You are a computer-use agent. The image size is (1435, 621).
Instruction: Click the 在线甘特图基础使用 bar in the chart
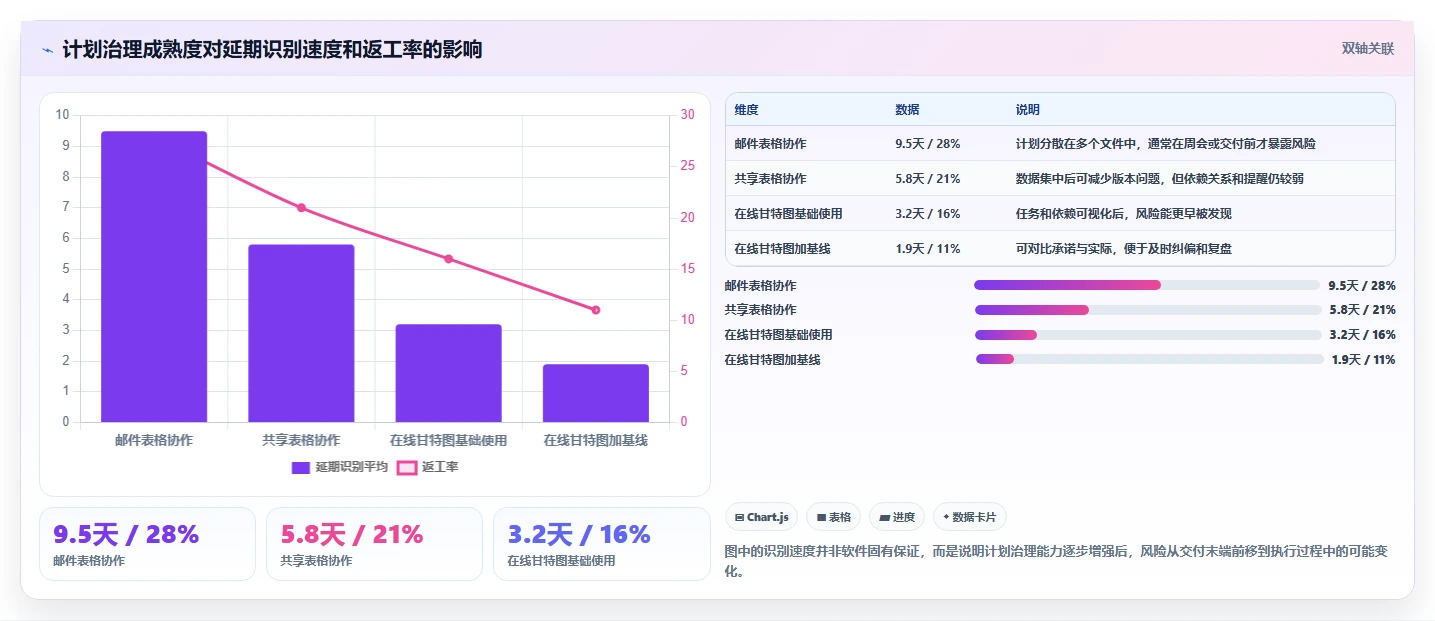448,373
